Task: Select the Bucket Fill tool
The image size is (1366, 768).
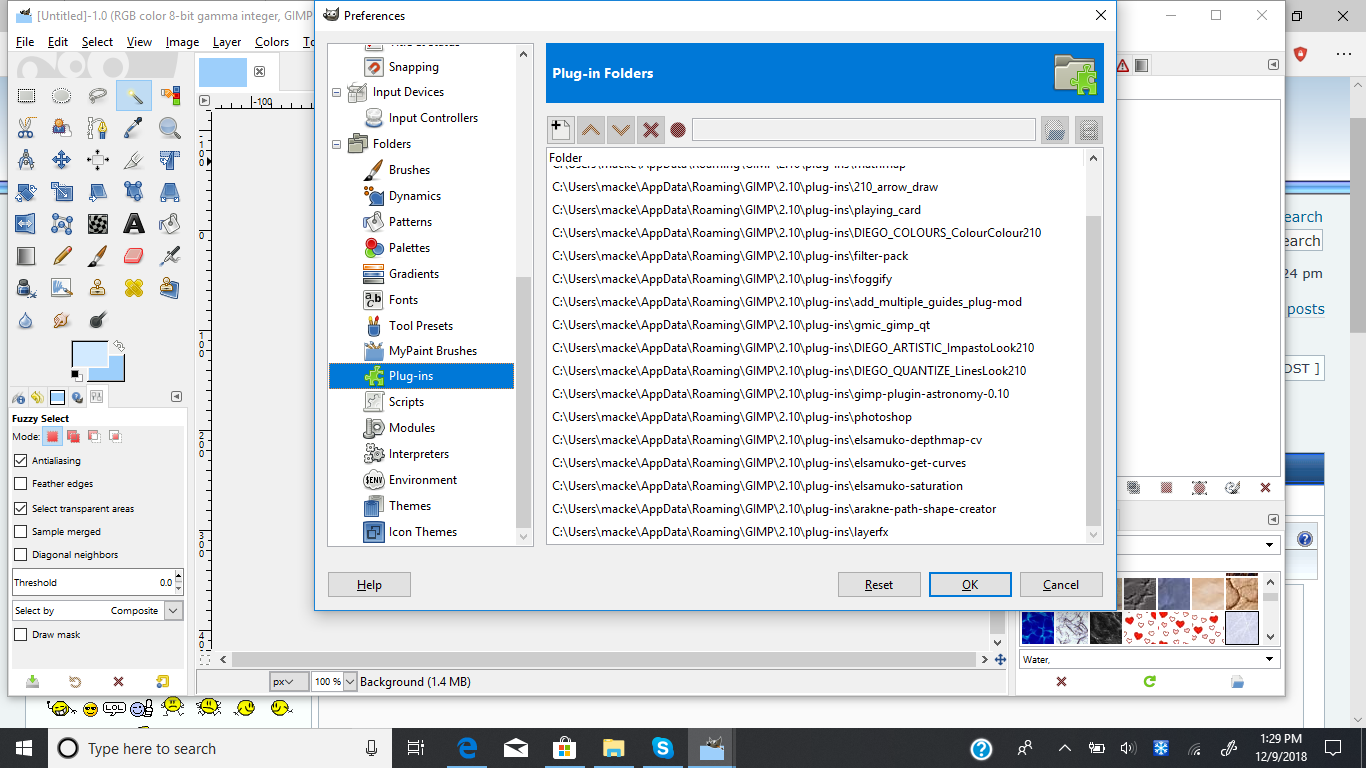Action: tap(170, 224)
